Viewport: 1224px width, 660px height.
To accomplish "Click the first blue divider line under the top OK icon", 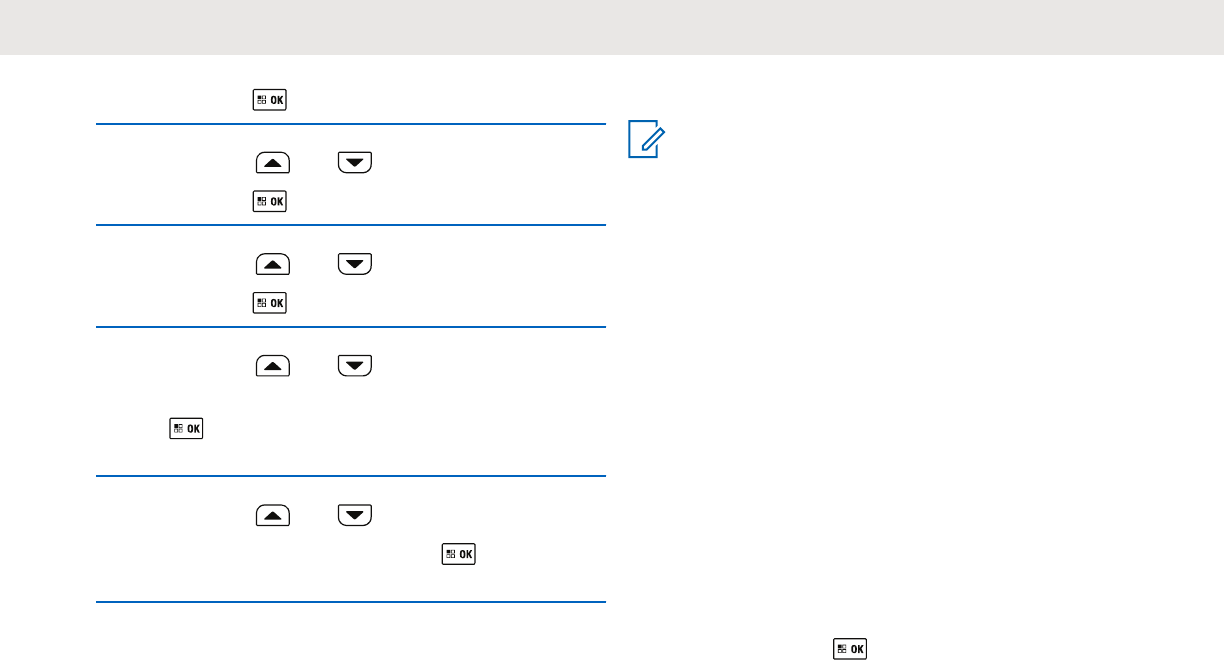I will coord(351,124).
